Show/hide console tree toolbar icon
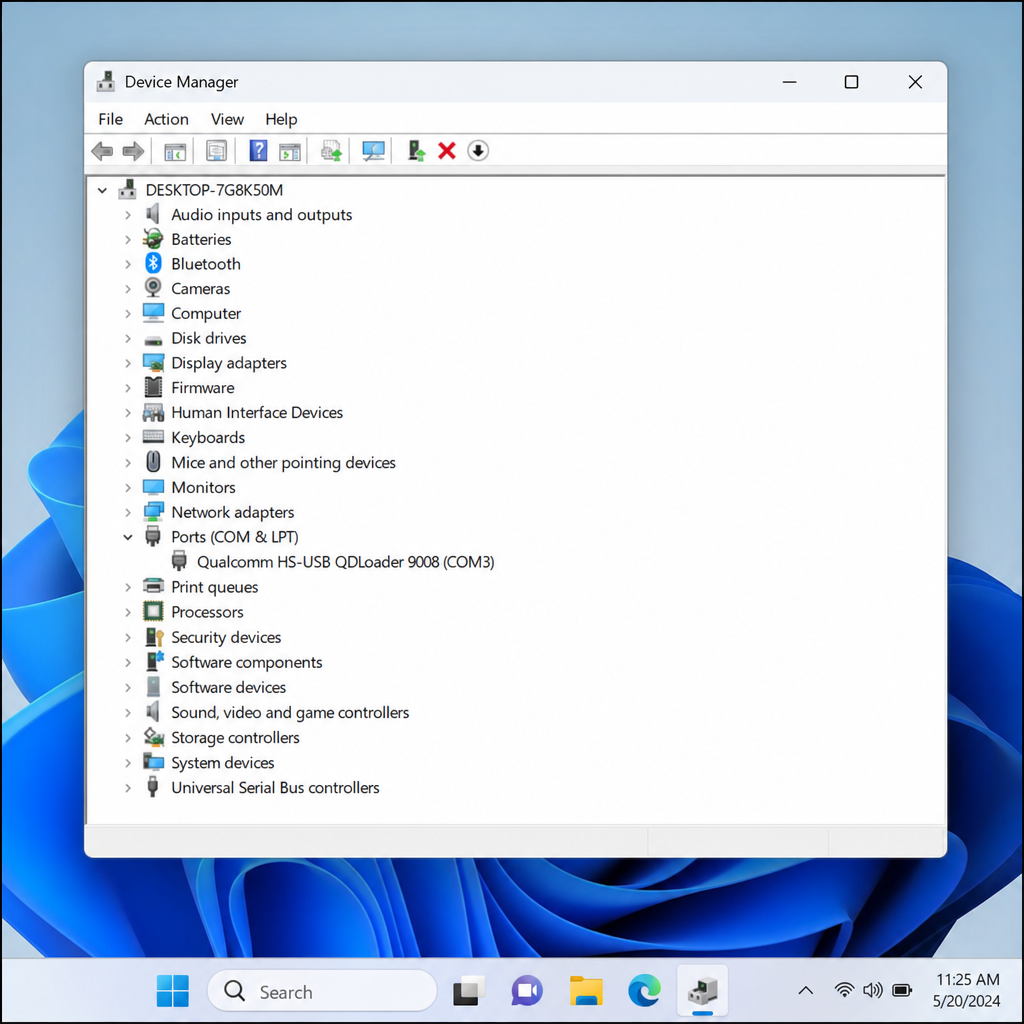This screenshot has height=1024, width=1024. pyautogui.click(x=175, y=152)
